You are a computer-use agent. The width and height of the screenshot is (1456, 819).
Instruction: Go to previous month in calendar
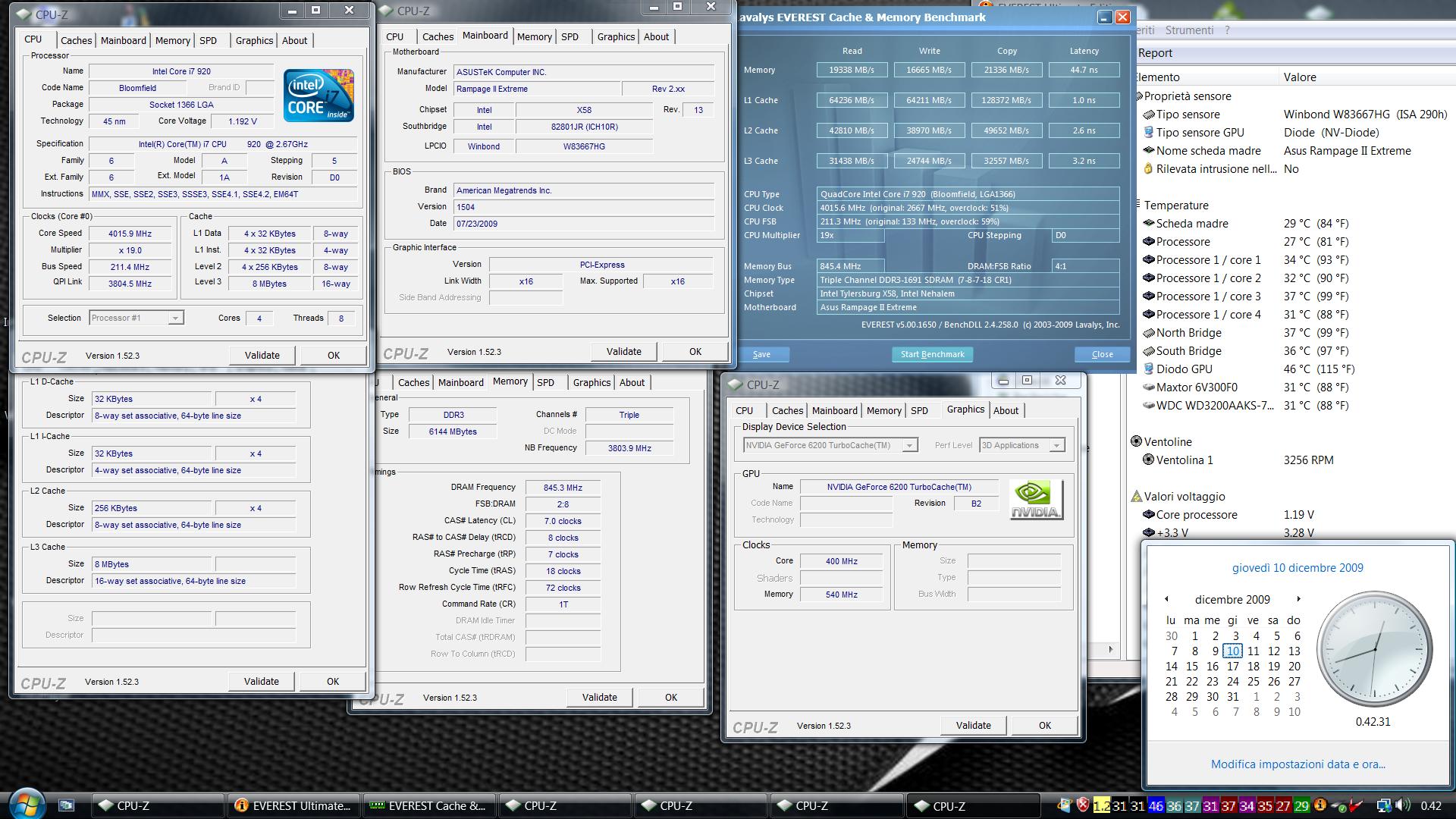click(1166, 600)
